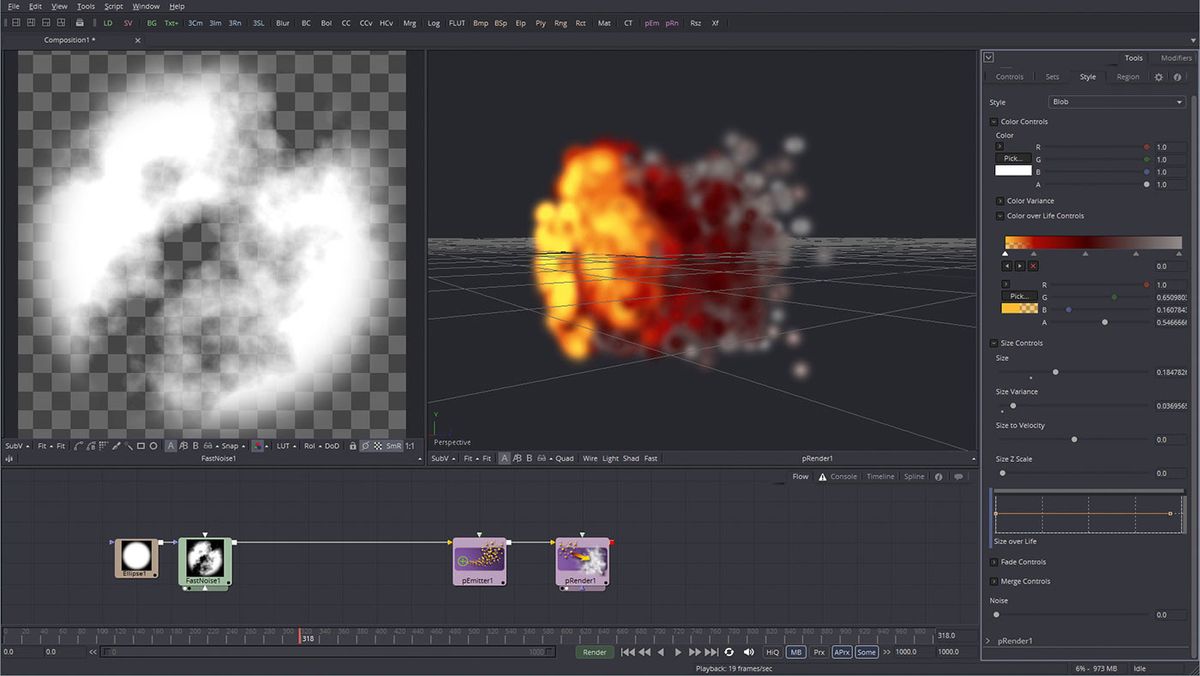This screenshot has width=1200, height=676.
Task: Enable HiQ high quality playback
Action: click(772, 651)
